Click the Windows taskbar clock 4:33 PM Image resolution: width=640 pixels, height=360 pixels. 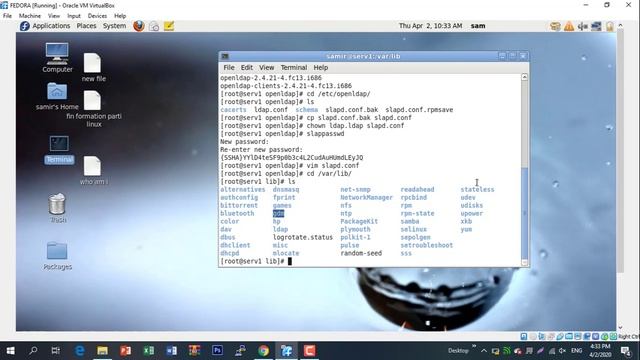600,351
